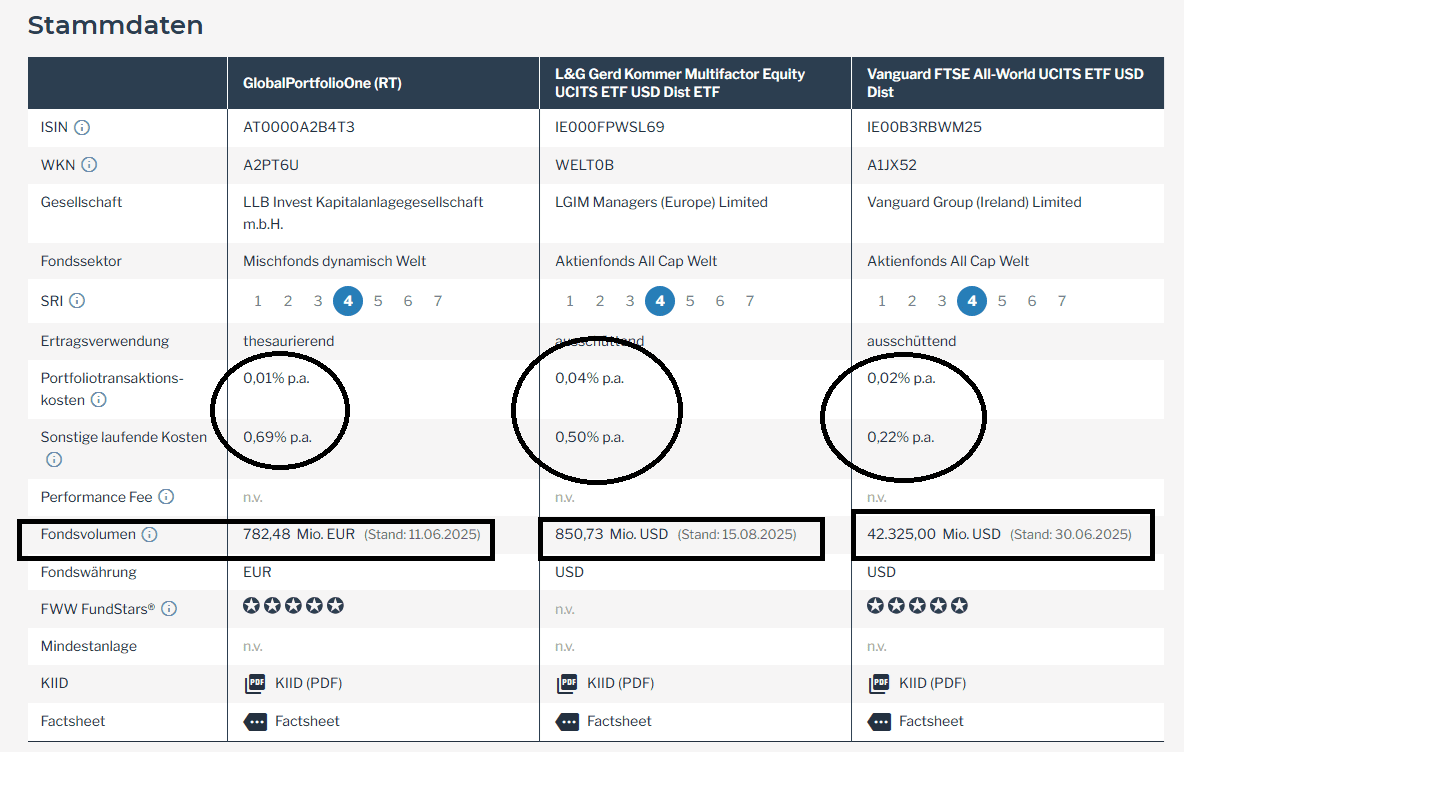Viewport: 1440px width, 786px height.
Task: Open Factsheet link for GlobalPortfolioOne
Action: click(x=307, y=721)
